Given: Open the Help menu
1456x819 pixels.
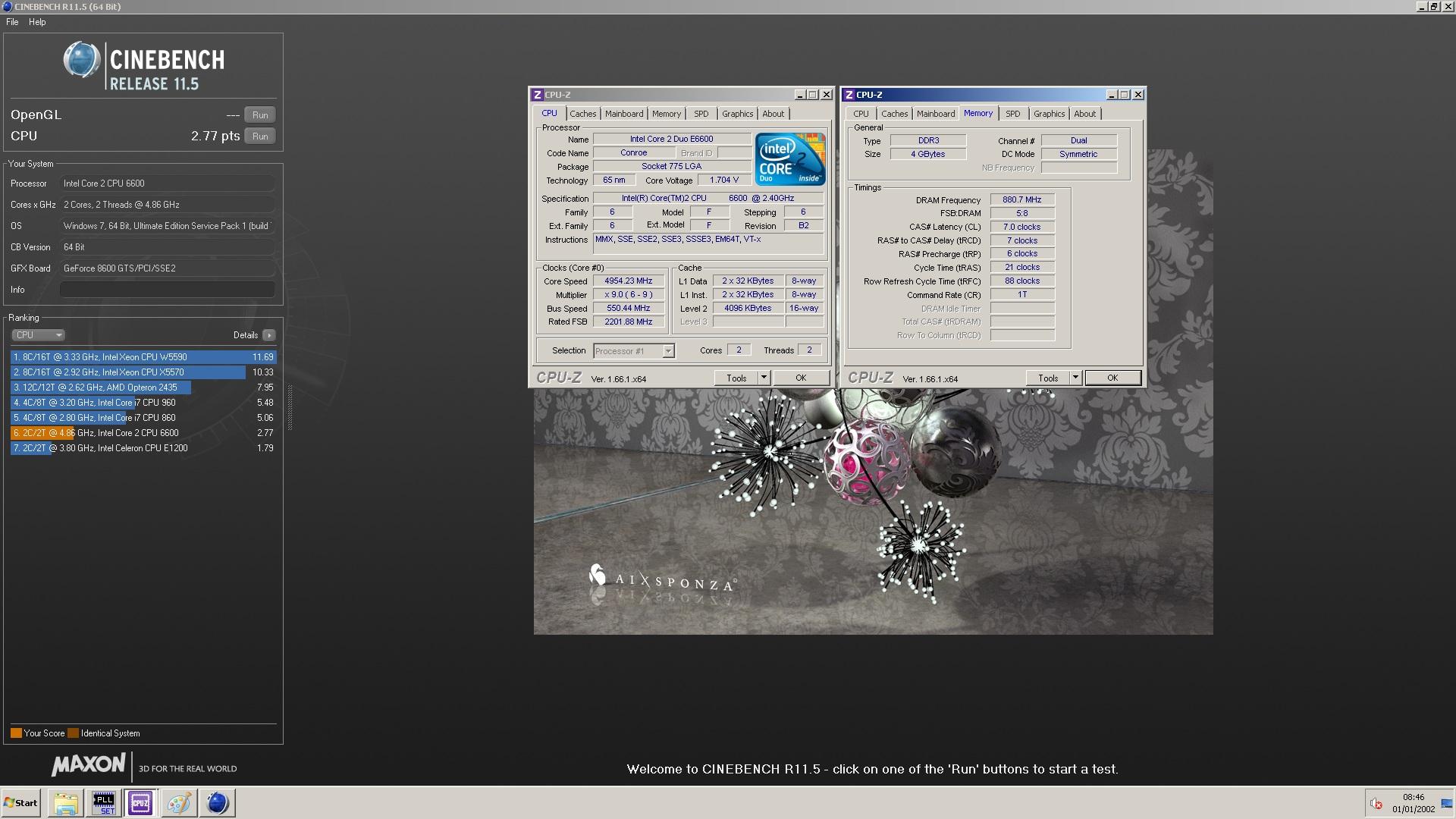Looking at the screenshot, I should [x=37, y=22].
